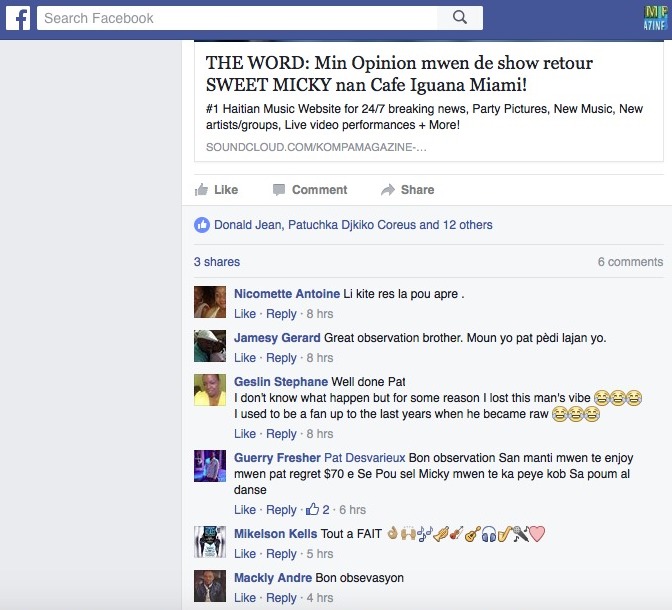Open Mikelson Kells's profile name link
Screen dimensions: 672x610
[x=275, y=534]
